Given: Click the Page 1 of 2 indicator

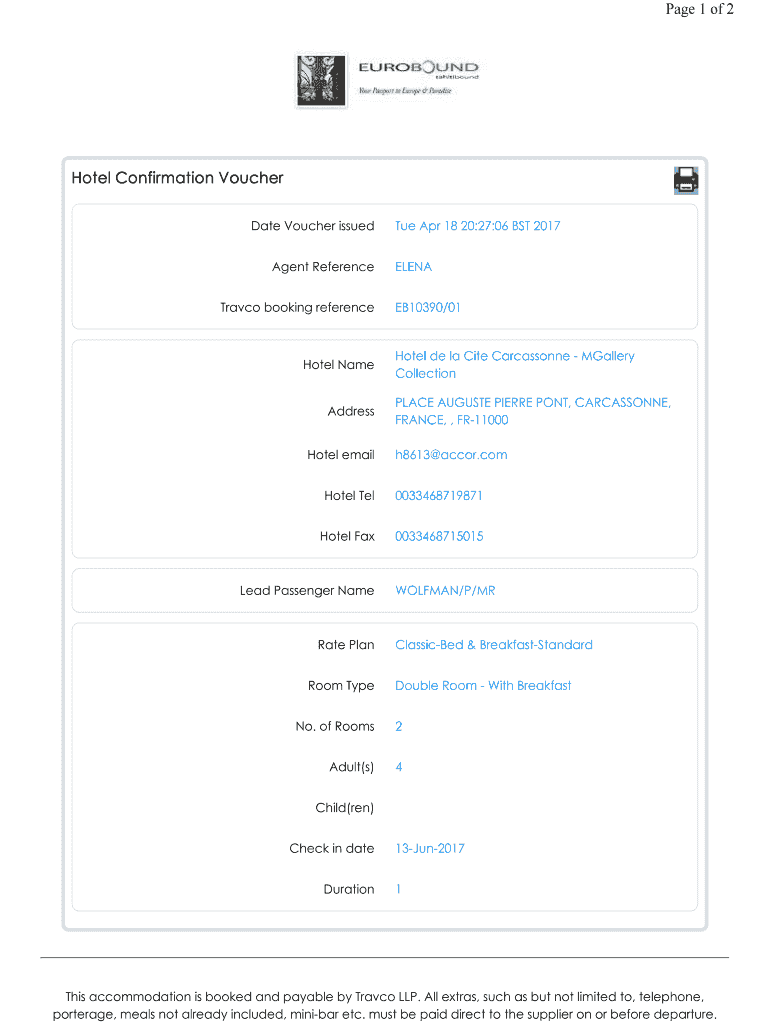Looking at the screenshot, I should (700, 10).
